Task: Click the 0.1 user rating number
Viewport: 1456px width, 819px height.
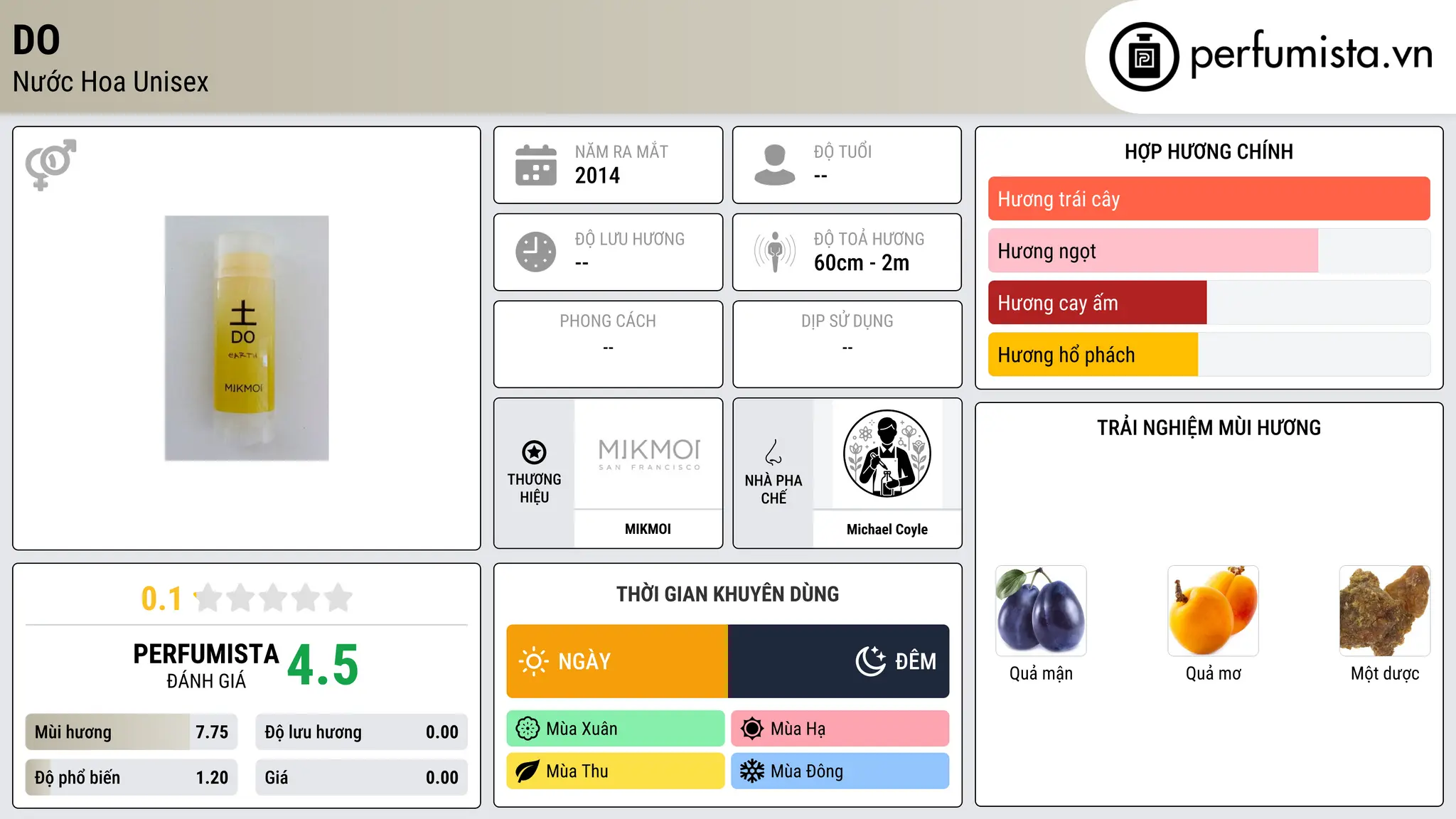Action: (161, 599)
